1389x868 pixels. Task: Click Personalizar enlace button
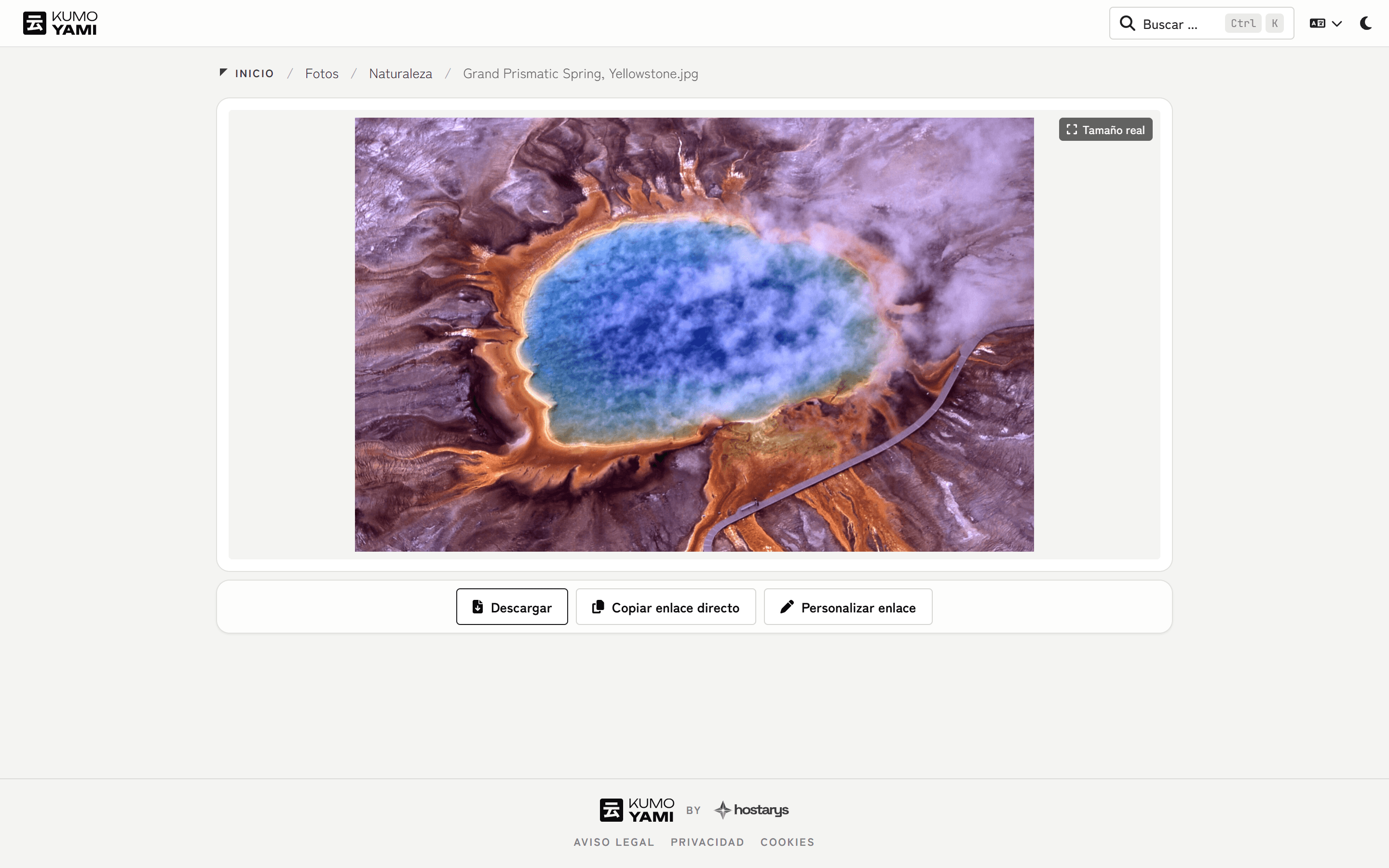point(847,607)
